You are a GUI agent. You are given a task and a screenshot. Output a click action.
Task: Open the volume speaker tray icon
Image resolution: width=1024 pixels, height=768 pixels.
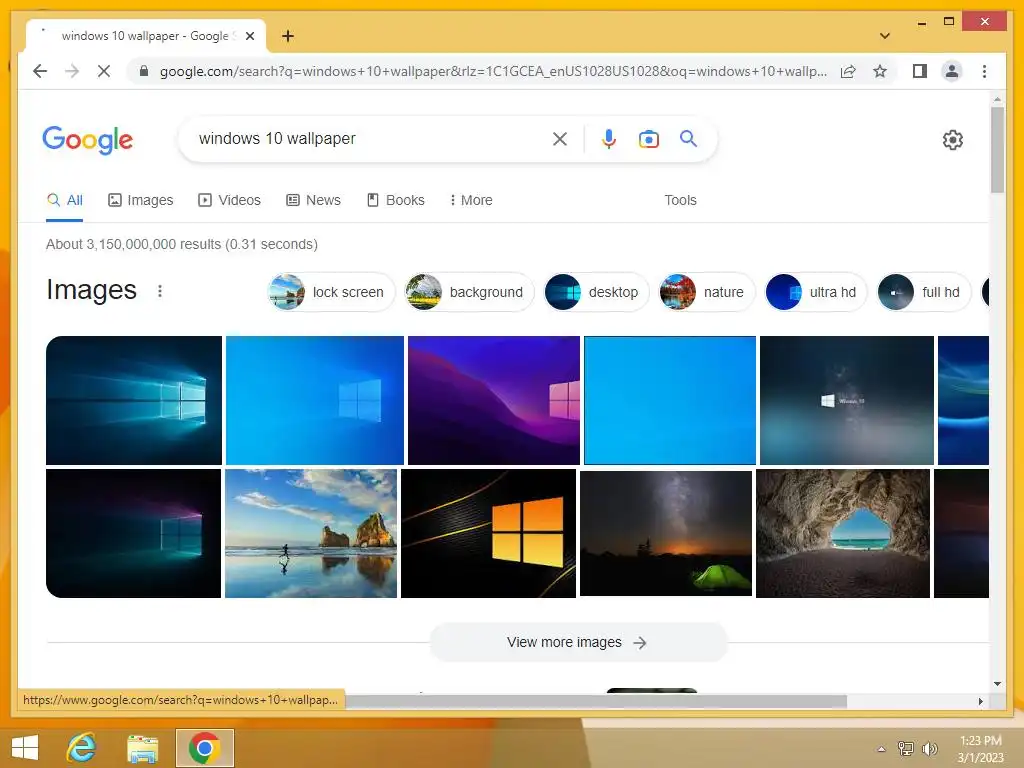929,749
